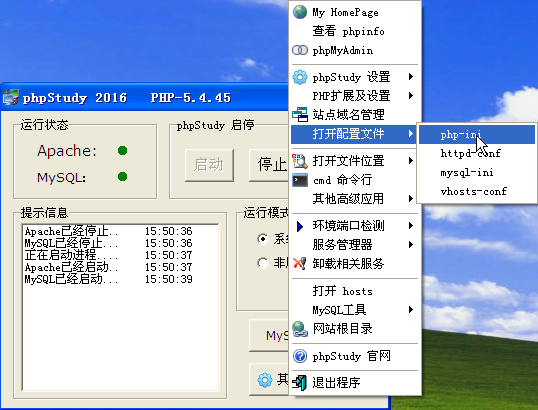This screenshot has height=410, width=538.
Task: Expand the phpStudy 设置 submenu arrow
Action: (411, 77)
